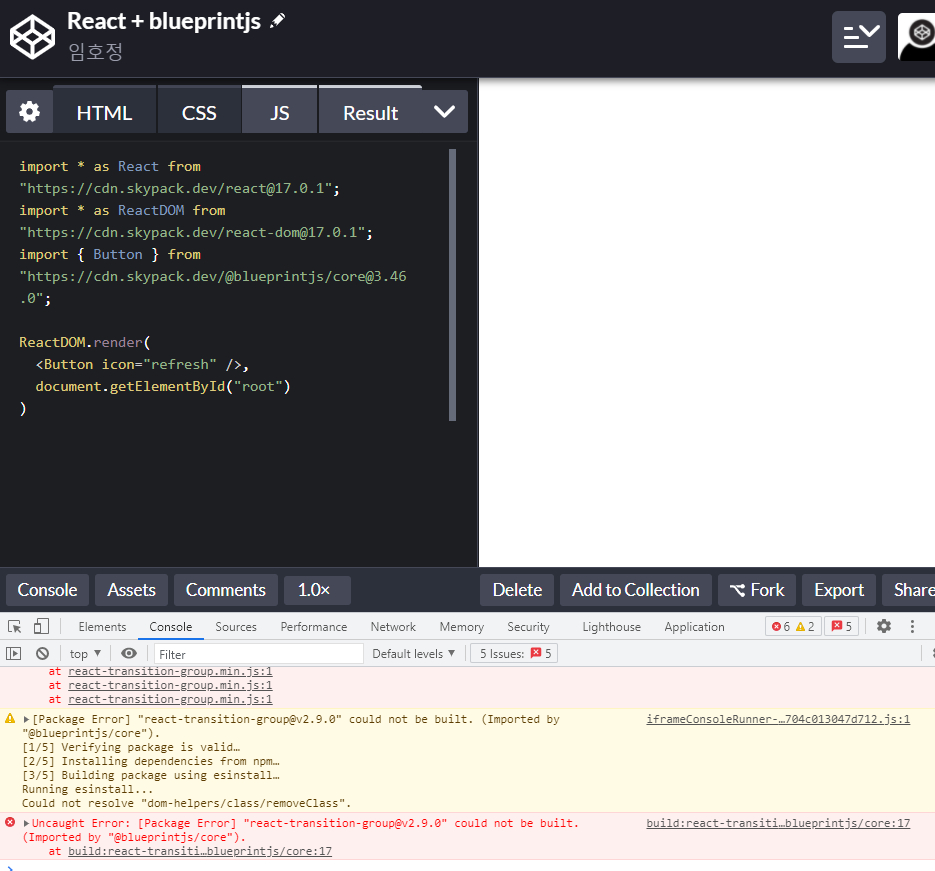Switch to the HTML editor tab
Viewport: 935px width, 871px height.
coord(104,113)
